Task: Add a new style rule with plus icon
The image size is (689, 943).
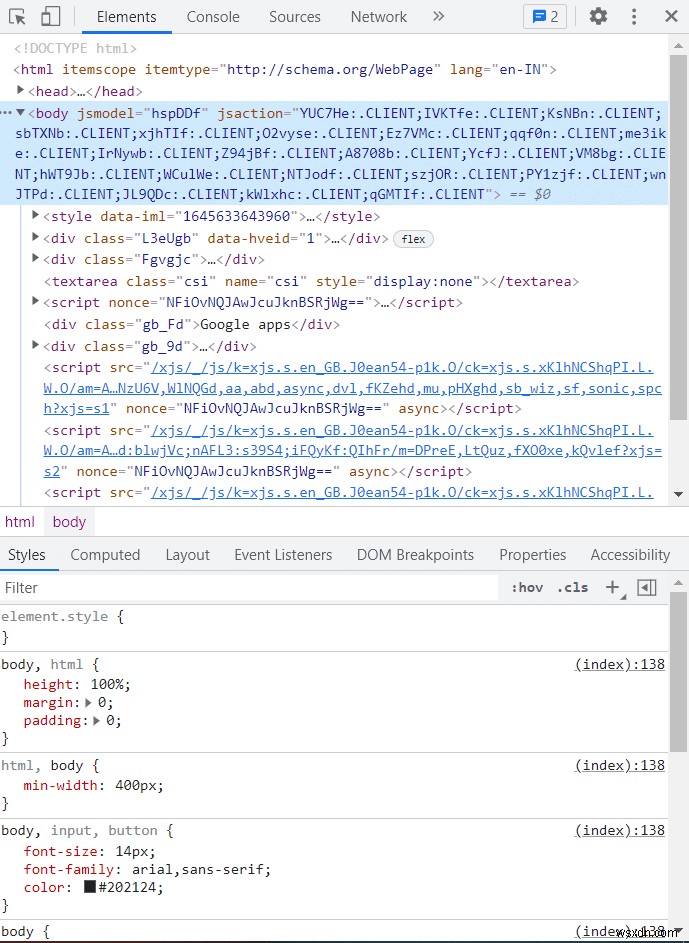Action: click(x=612, y=588)
